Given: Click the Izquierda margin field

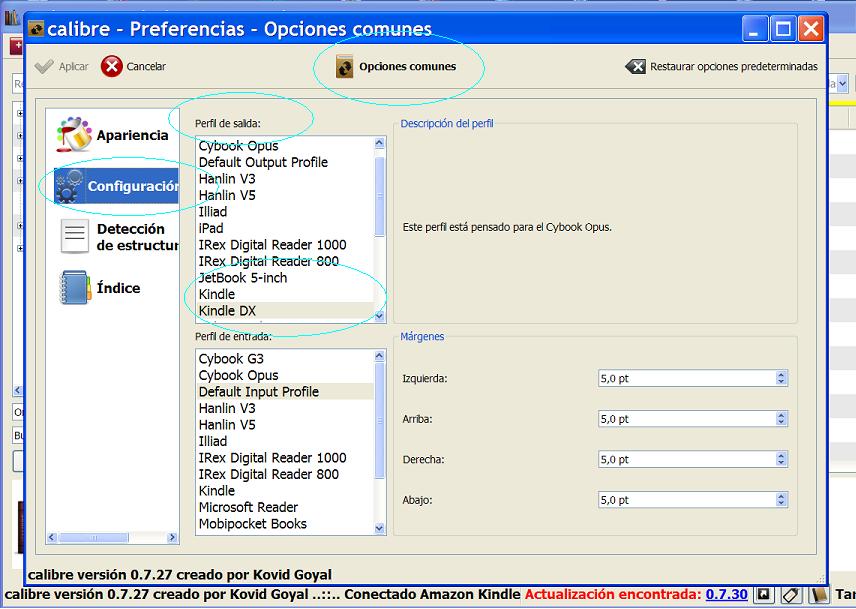Looking at the screenshot, I should tap(693, 378).
